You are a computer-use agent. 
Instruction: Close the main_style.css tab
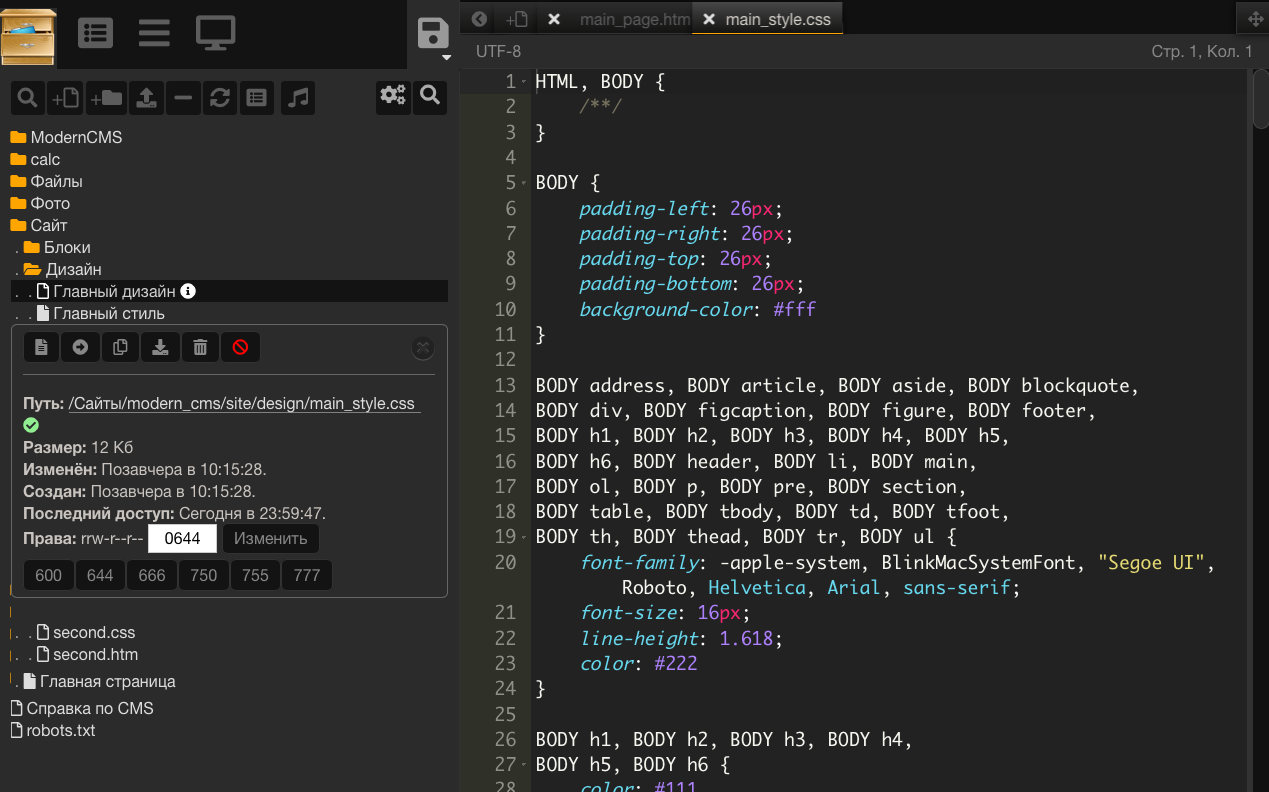click(709, 19)
